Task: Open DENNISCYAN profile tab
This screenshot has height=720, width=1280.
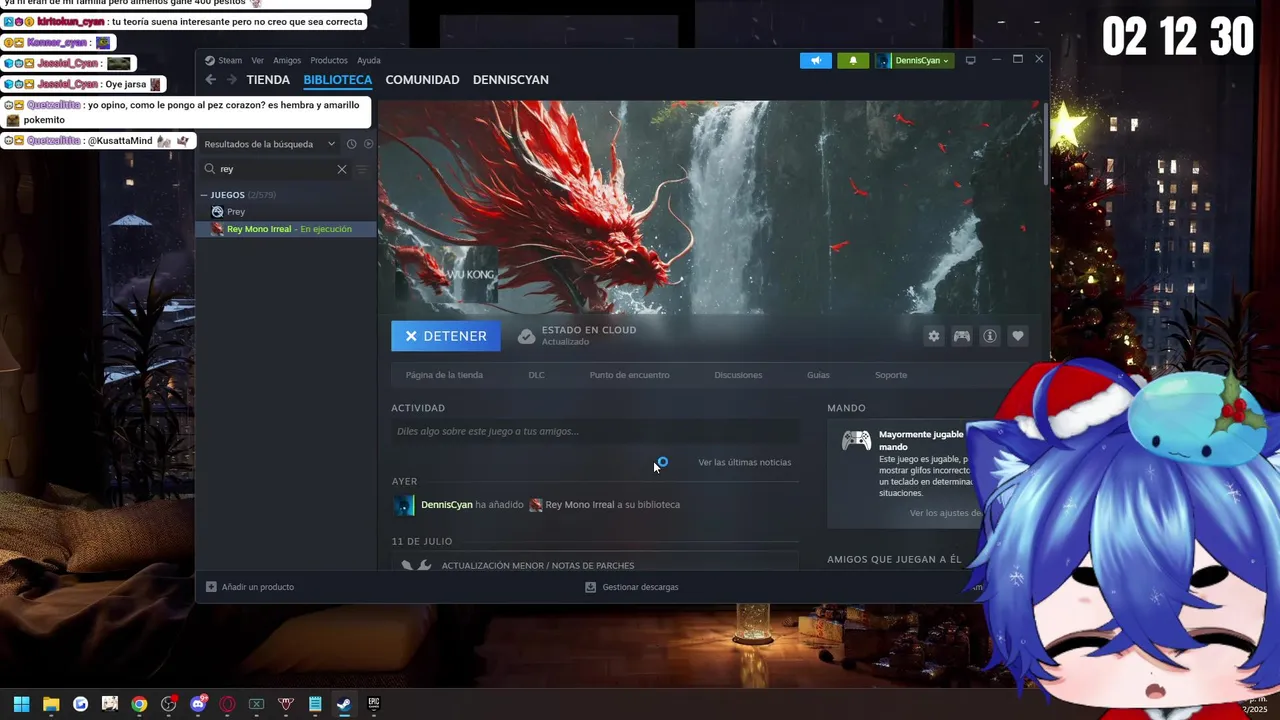Action: (x=510, y=80)
